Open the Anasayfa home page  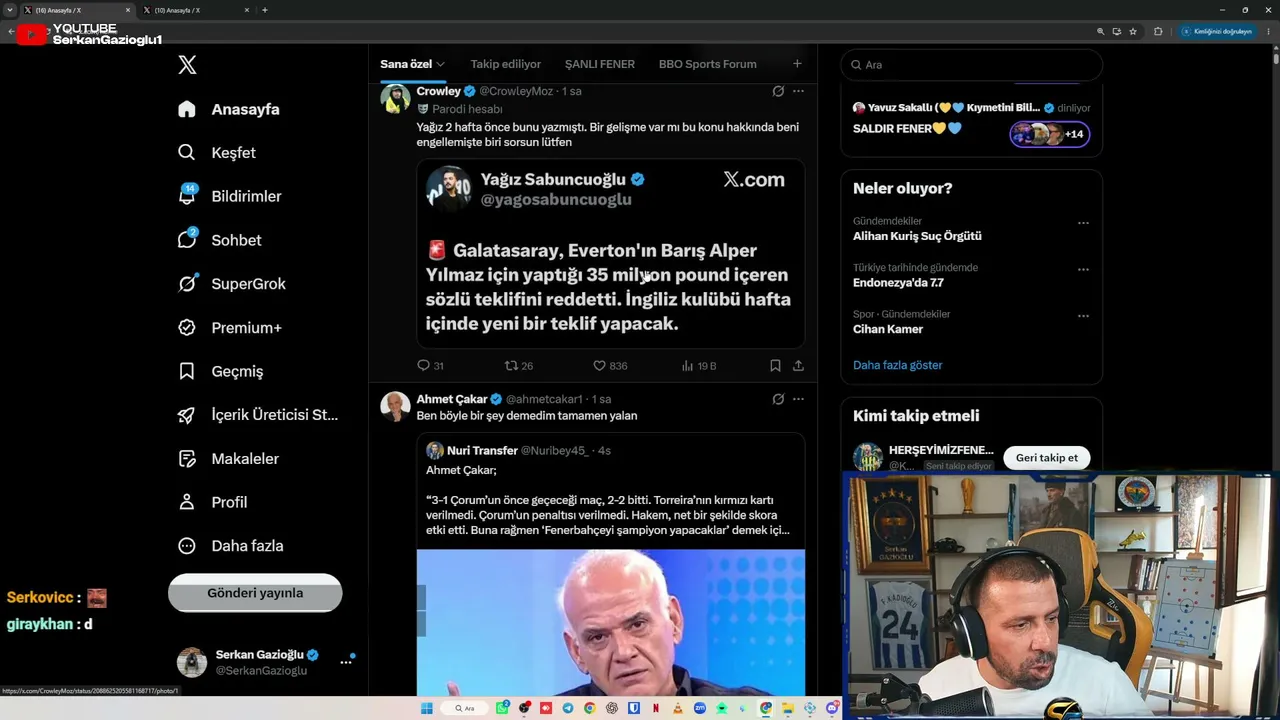click(x=229, y=109)
